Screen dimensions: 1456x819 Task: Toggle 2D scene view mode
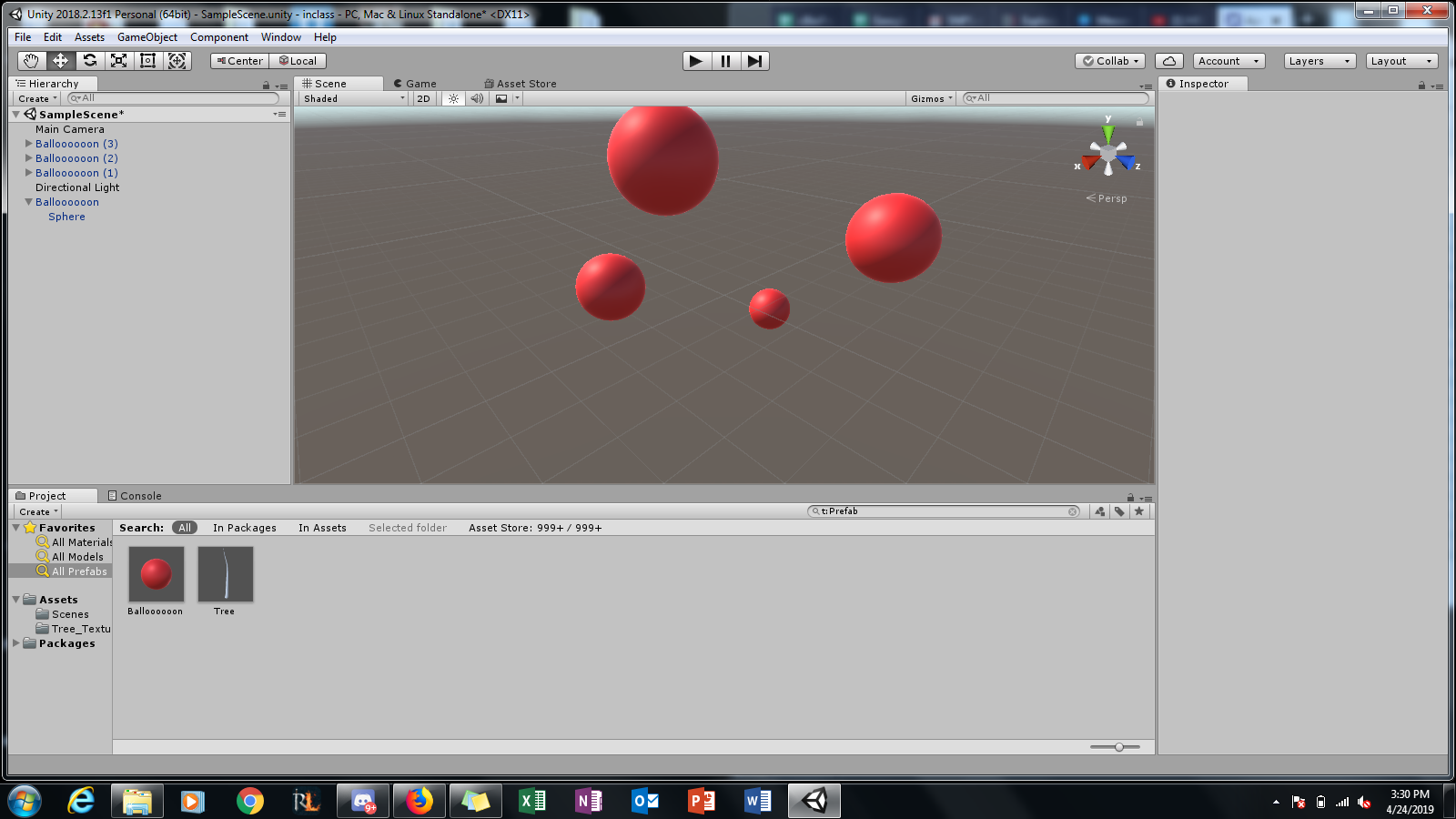point(423,98)
